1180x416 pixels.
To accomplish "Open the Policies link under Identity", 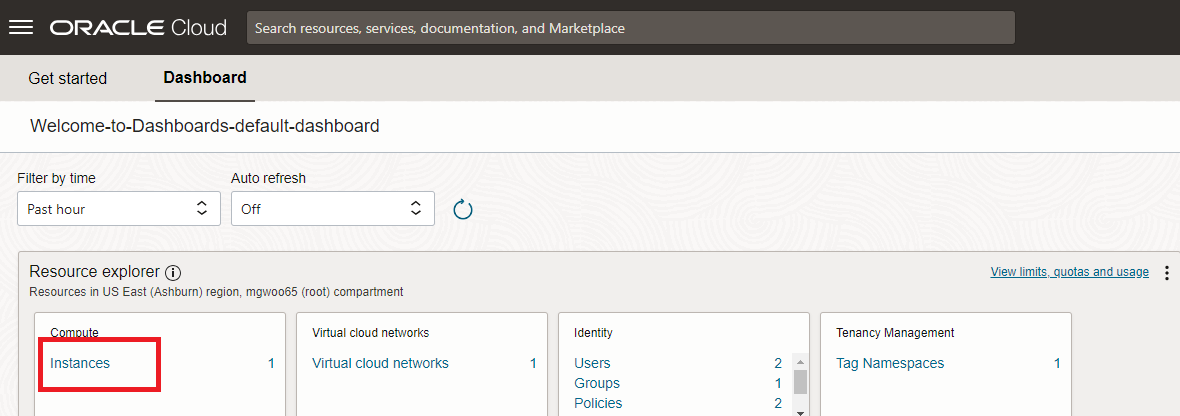I will (x=598, y=403).
